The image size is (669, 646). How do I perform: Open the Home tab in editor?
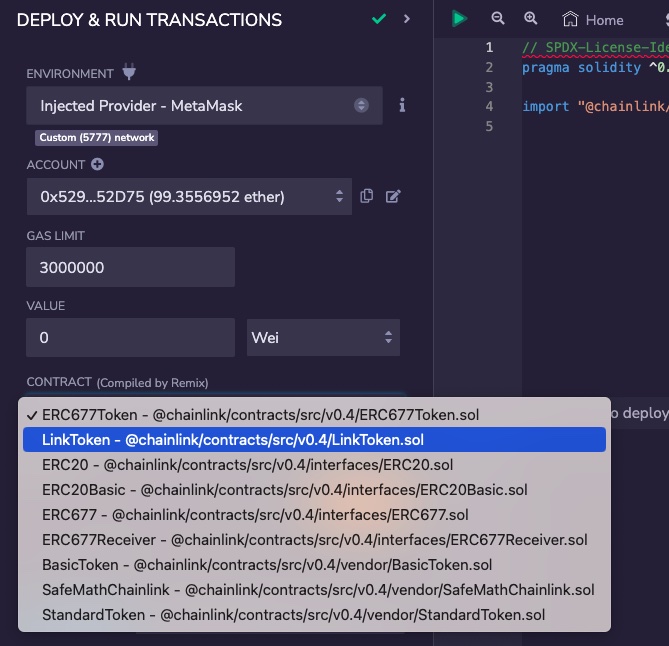pyautogui.click(x=593, y=20)
